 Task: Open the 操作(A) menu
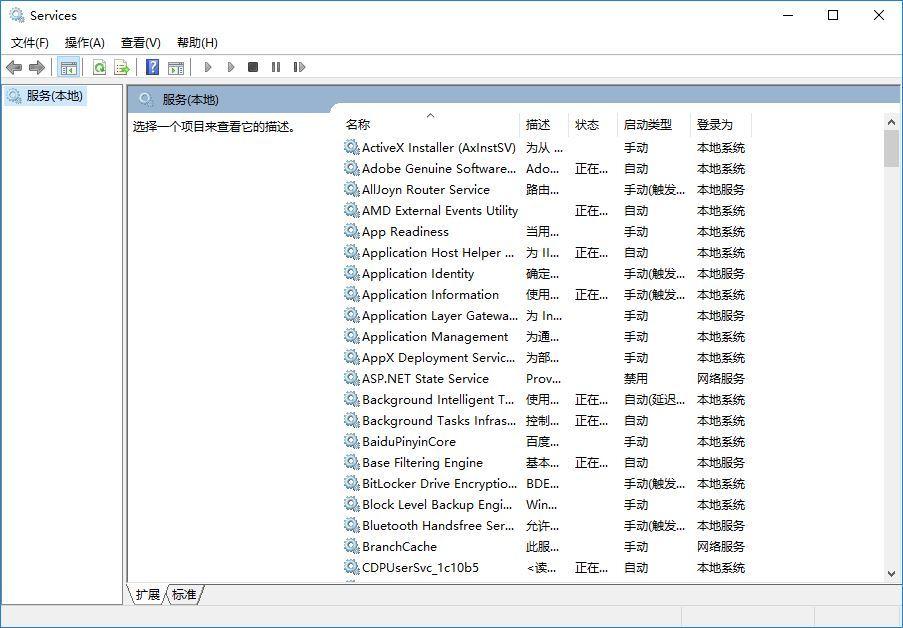pyautogui.click(x=85, y=43)
